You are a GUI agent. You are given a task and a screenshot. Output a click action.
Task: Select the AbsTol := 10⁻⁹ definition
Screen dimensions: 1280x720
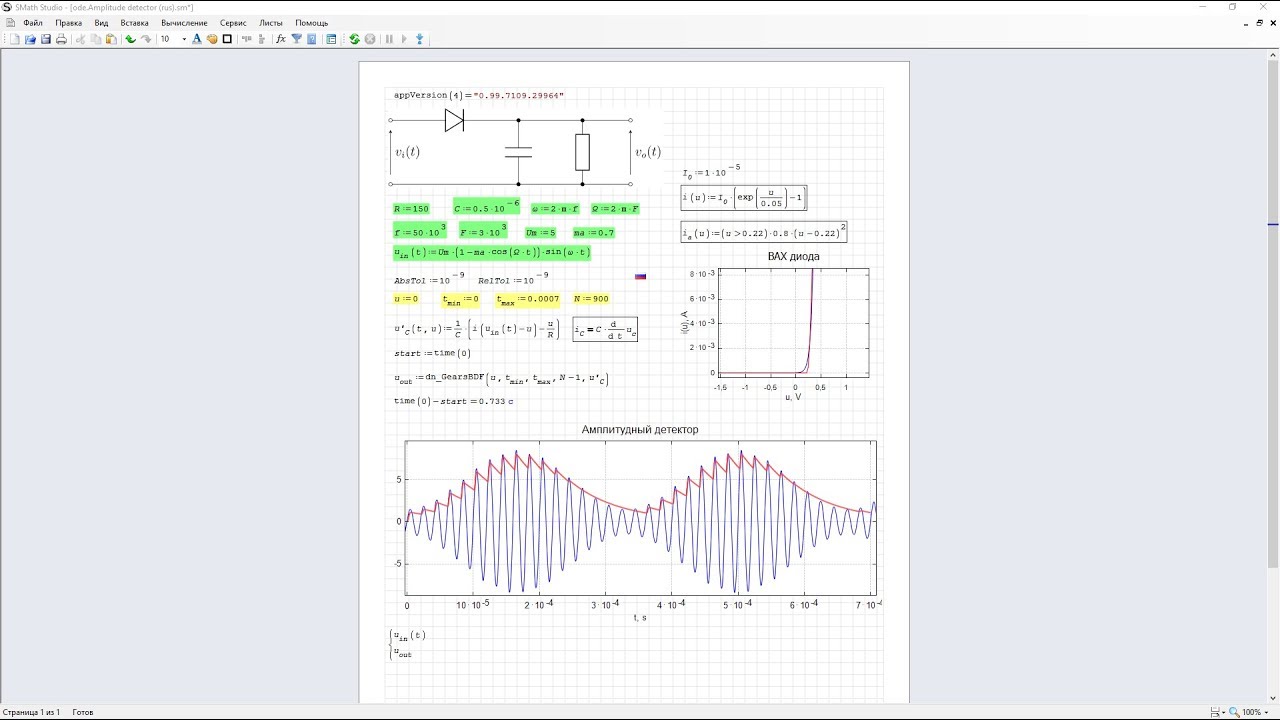(x=429, y=279)
